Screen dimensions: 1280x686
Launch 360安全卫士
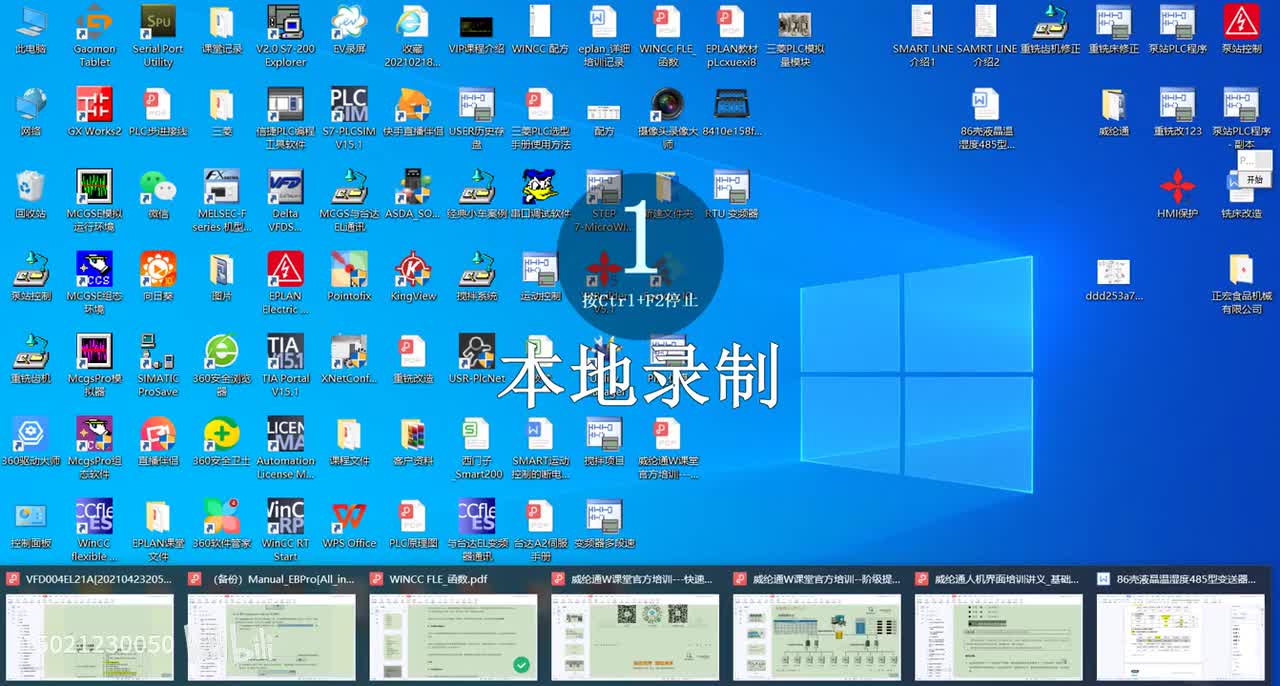(221, 442)
